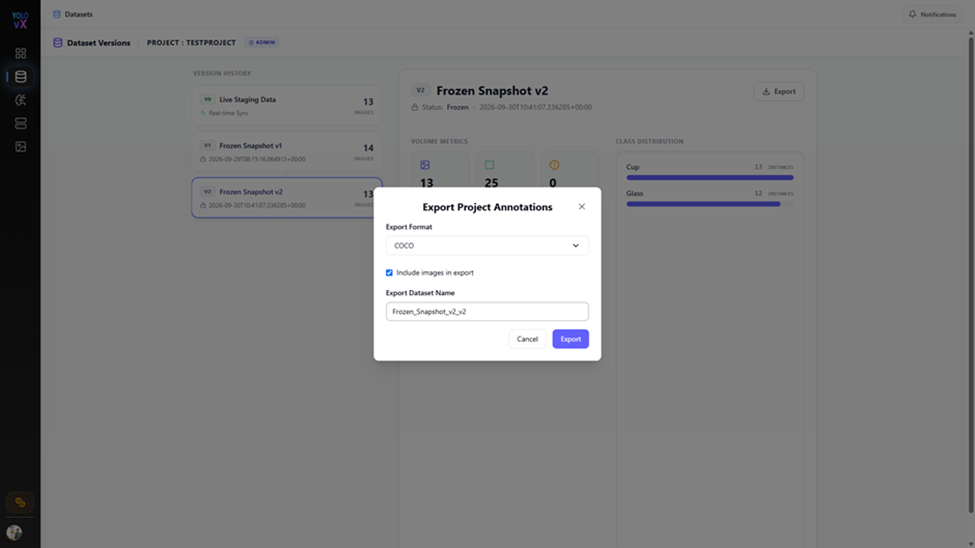The height and width of the screenshot is (548, 975).
Task: Click the Notifications bell icon
Action: coord(912,14)
